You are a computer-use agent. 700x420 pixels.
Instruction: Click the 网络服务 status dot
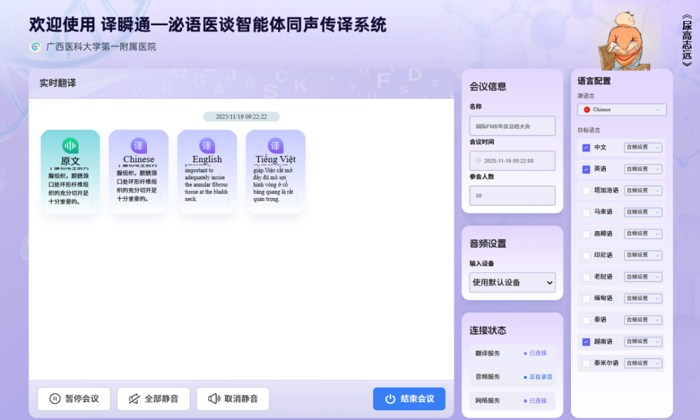point(525,401)
